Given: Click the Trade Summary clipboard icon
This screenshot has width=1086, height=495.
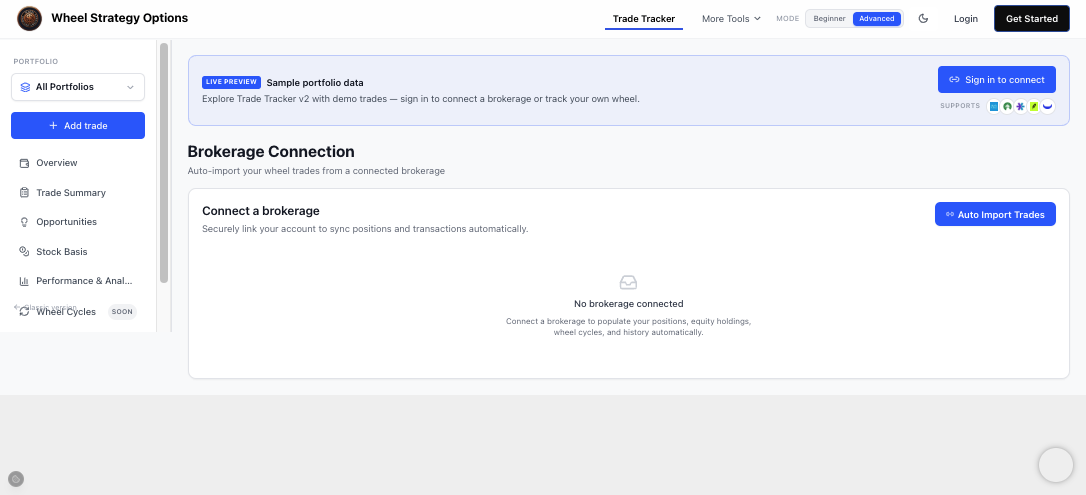Looking at the screenshot, I should 24,192.
